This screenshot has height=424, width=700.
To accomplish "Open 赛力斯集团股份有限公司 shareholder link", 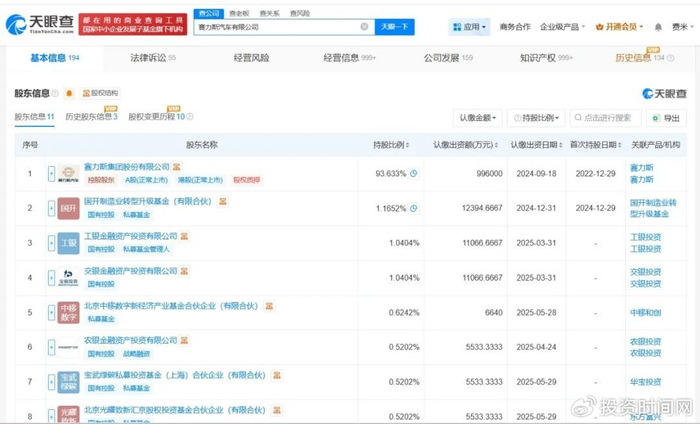I will tap(126, 166).
